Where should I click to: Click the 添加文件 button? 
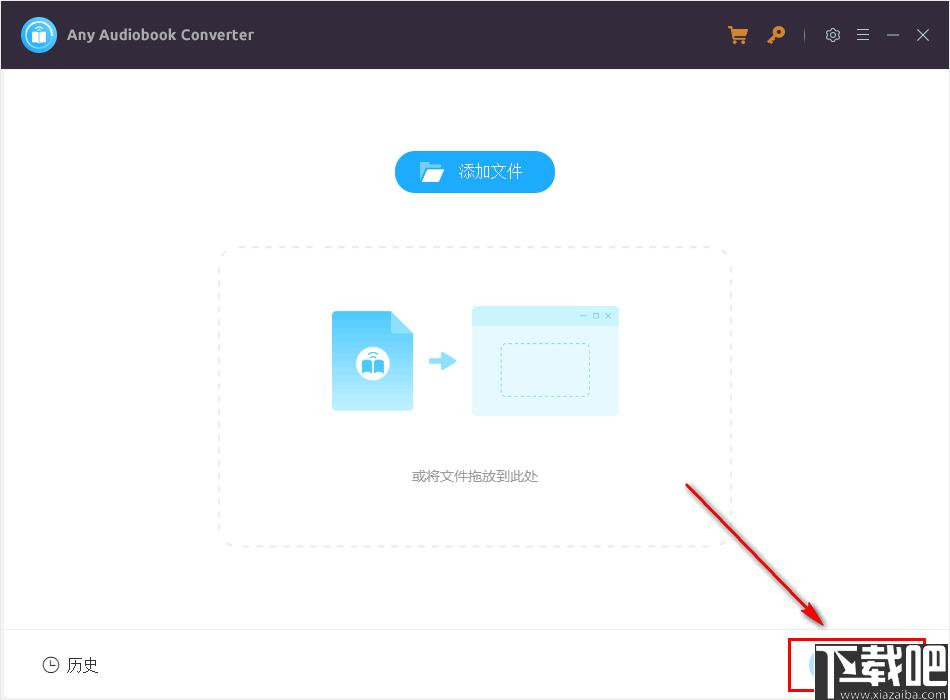click(474, 172)
